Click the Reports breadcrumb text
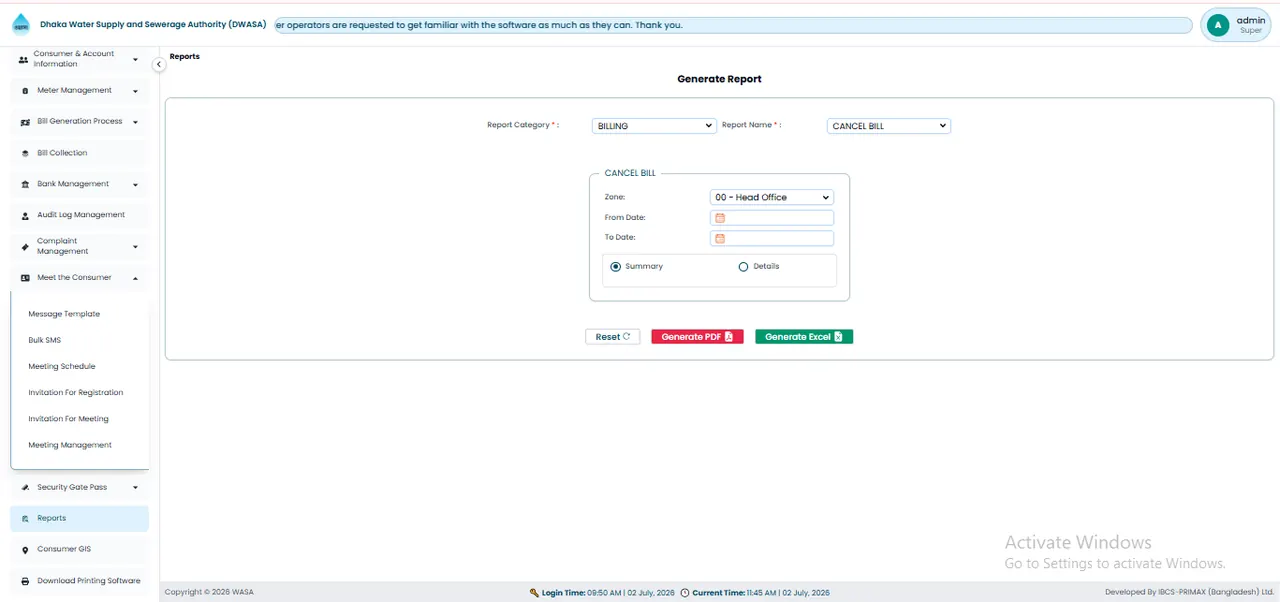1280x602 pixels. 185,57
